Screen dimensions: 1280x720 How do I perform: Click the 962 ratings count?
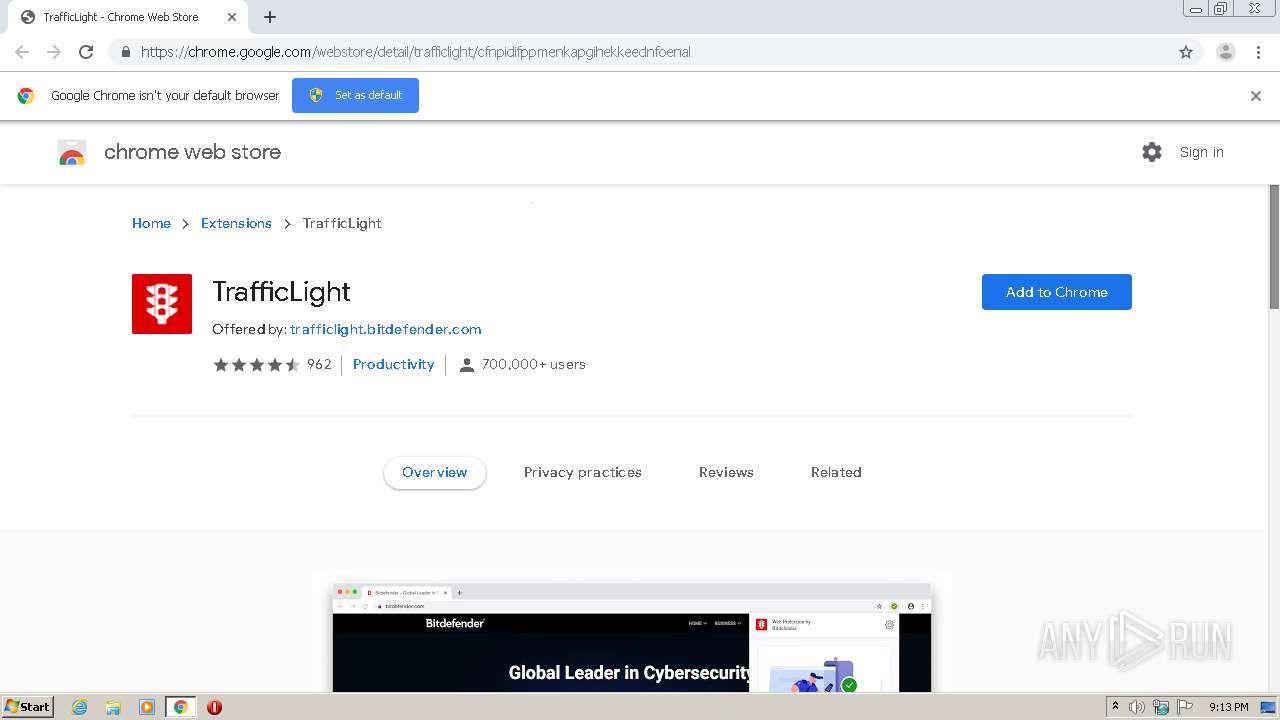pyautogui.click(x=319, y=365)
